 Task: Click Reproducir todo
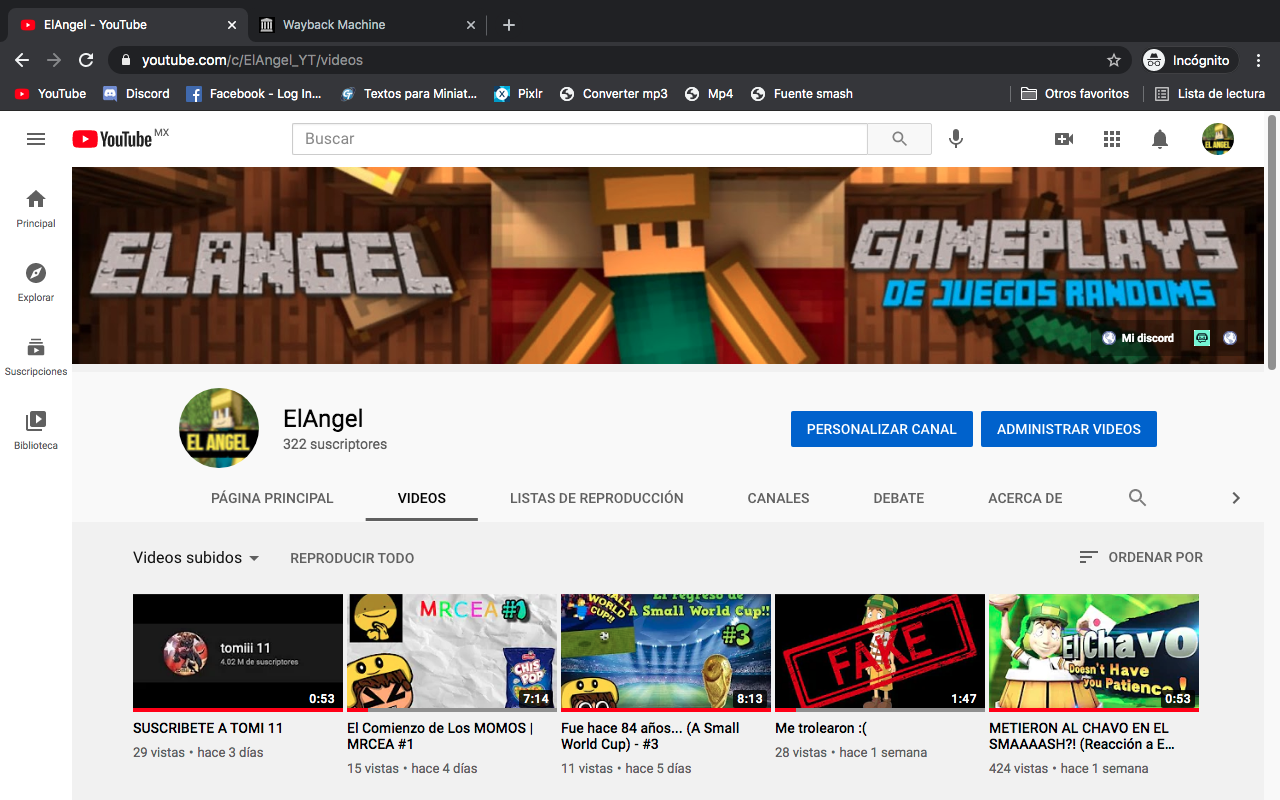click(352, 558)
